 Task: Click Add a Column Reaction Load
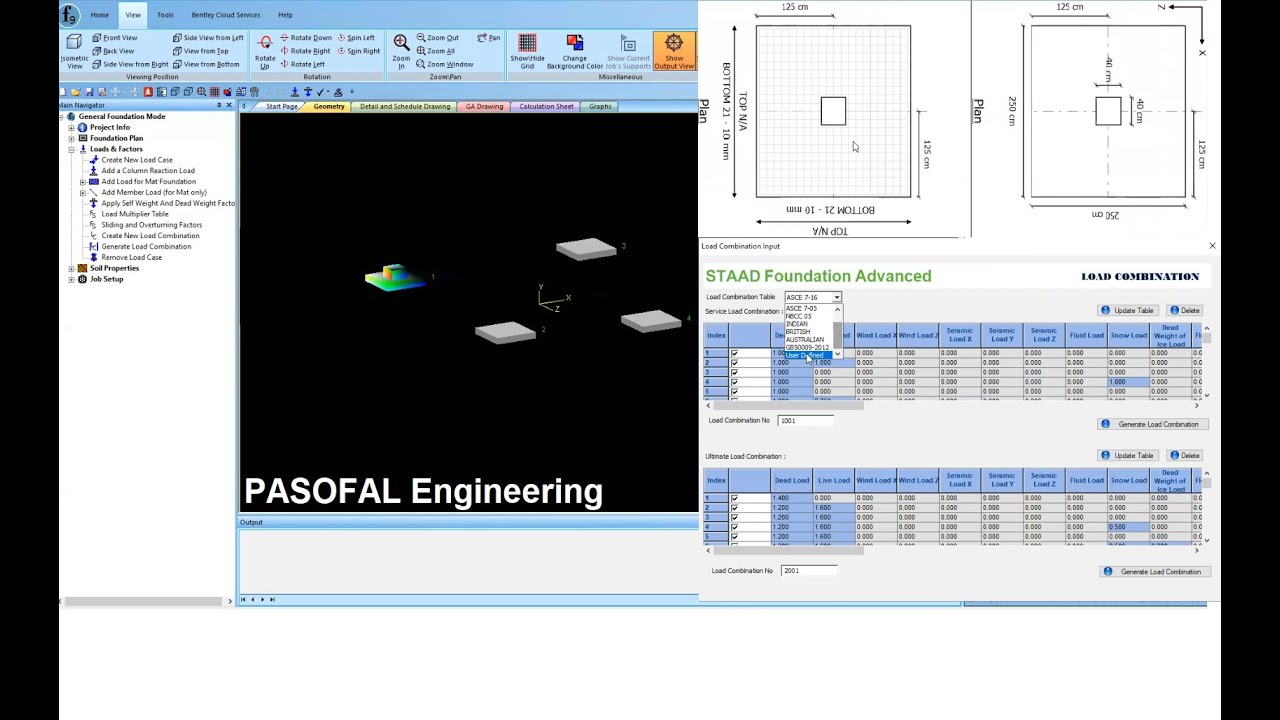[148, 171]
